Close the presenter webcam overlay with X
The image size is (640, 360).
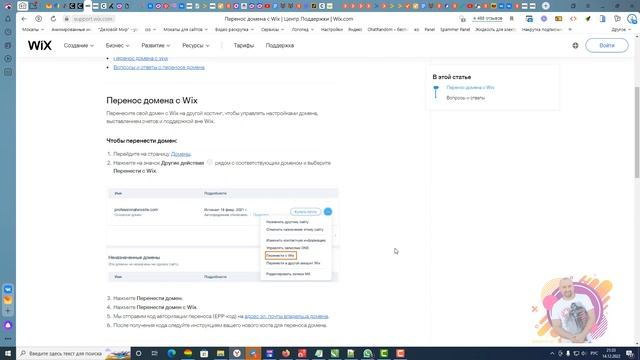(x=534, y=309)
